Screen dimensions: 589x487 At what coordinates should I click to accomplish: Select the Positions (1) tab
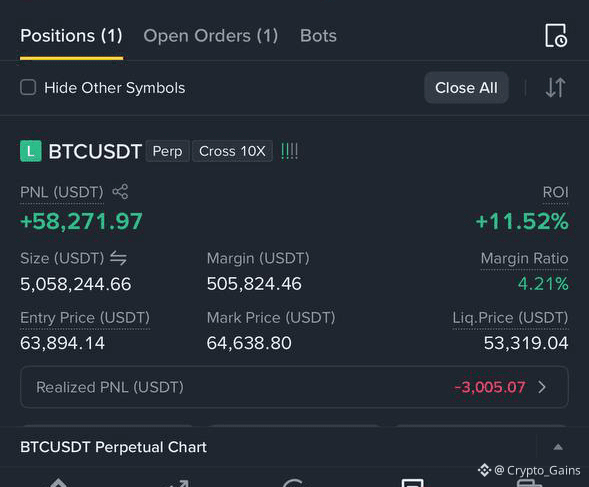pos(71,36)
